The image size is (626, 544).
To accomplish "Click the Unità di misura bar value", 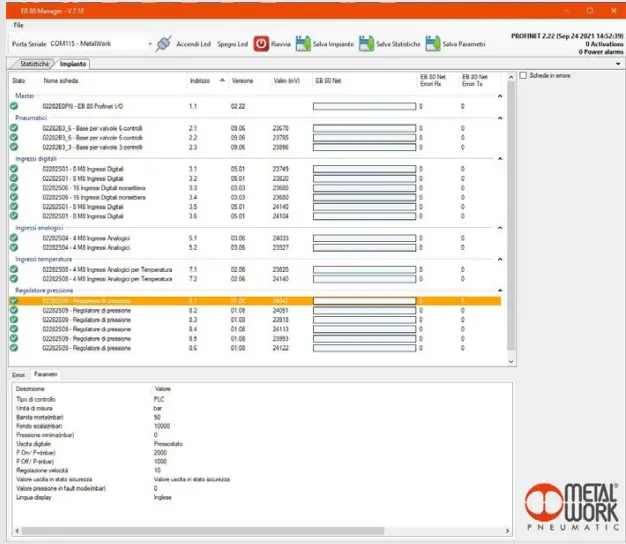I will pyautogui.click(x=158, y=408).
